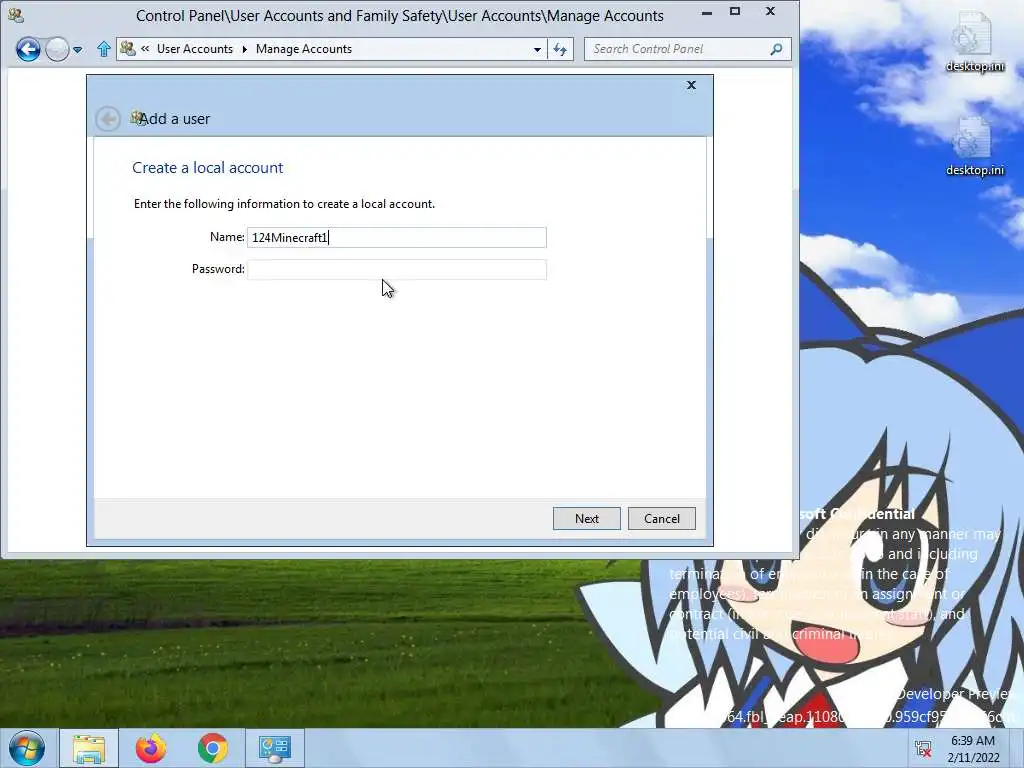Image resolution: width=1024 pixels, height=768 pixels.
Task: Click the Back arrow in Control Panel
Action: (x=28, y=49)
